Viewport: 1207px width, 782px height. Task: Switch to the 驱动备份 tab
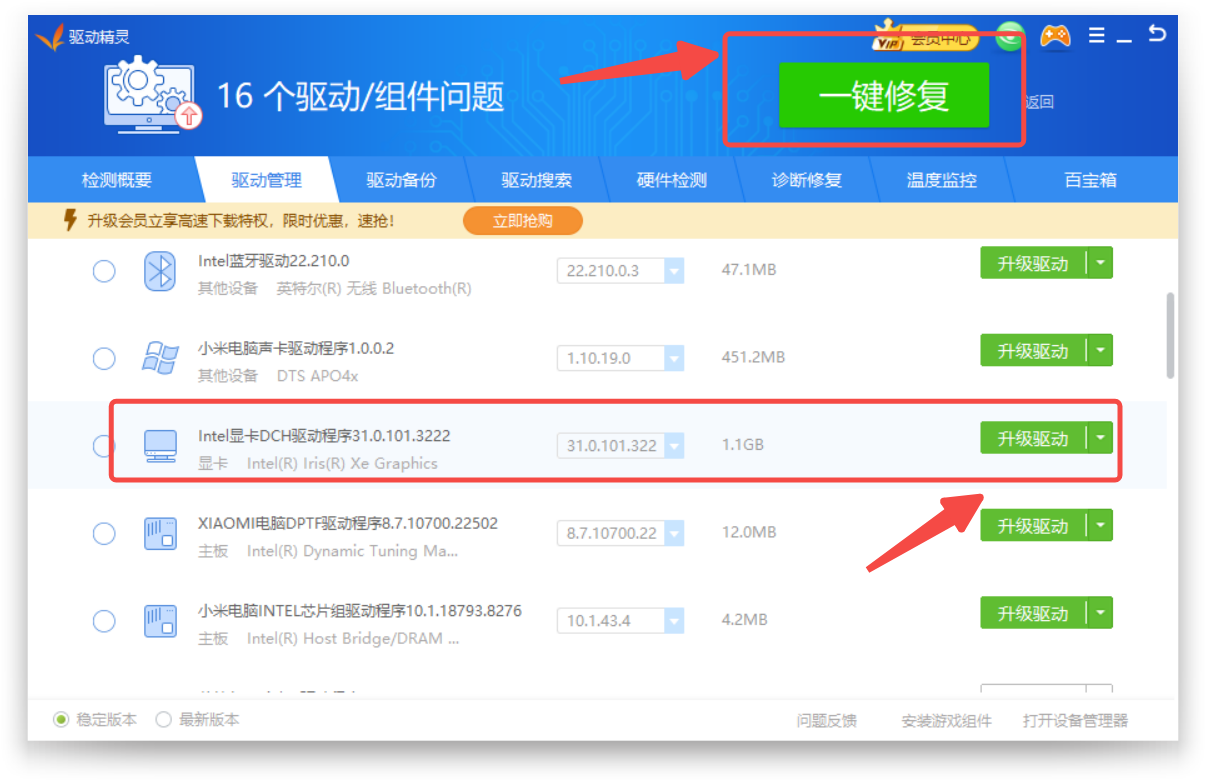click(401, 181)
